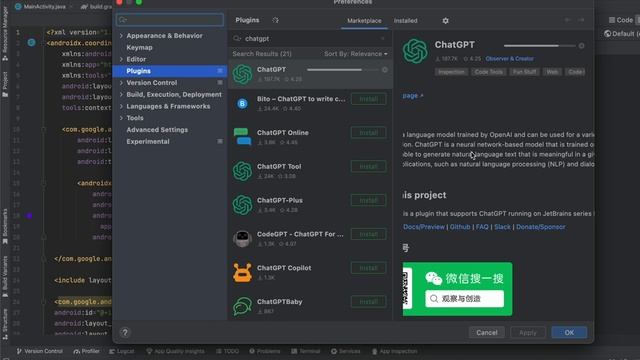Viewport: 640px width, 360px height.
Task: Select Plugins in the settings tree
Action: pyautogui.click(x=170, y=71)
